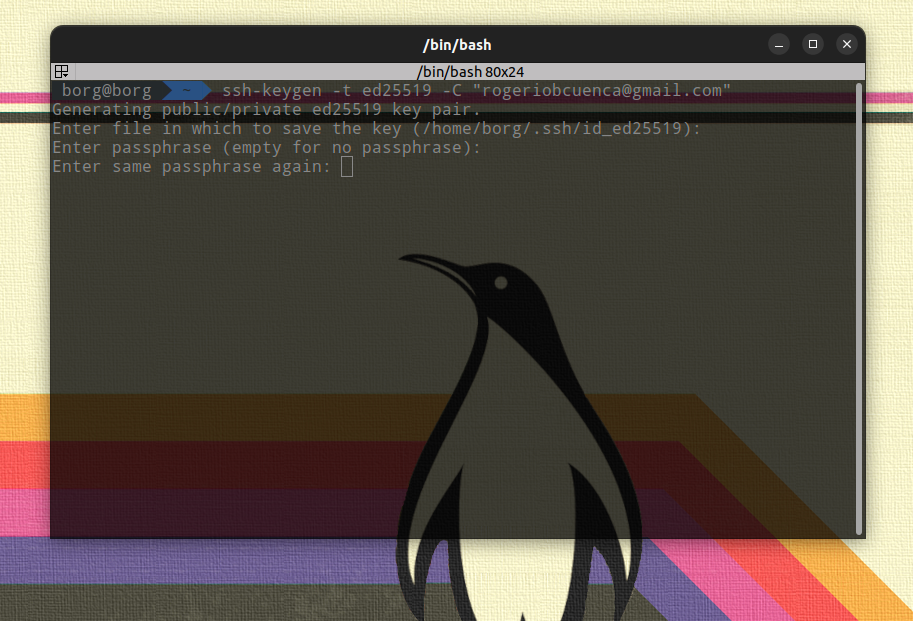Click the "/bin/bash" window title bar text
913x621 pixels.
(457, 45)
